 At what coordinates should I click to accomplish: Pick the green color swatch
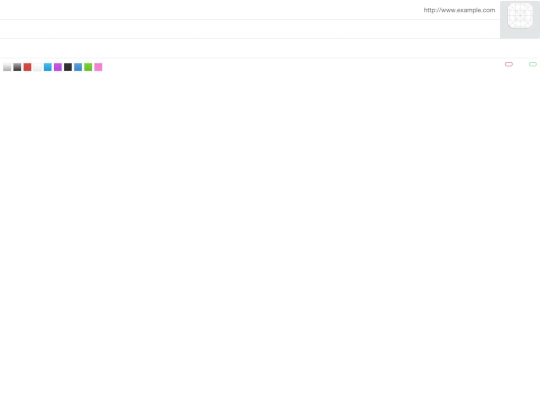click(88, 67)
